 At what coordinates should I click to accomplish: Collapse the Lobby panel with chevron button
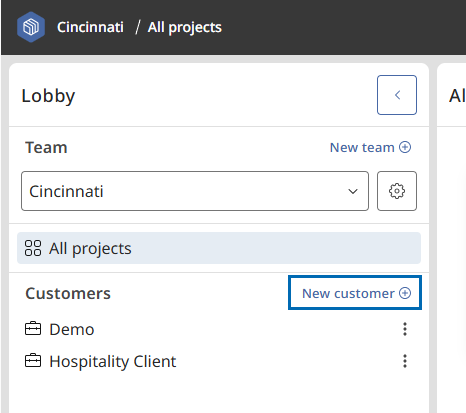[397, 95]
